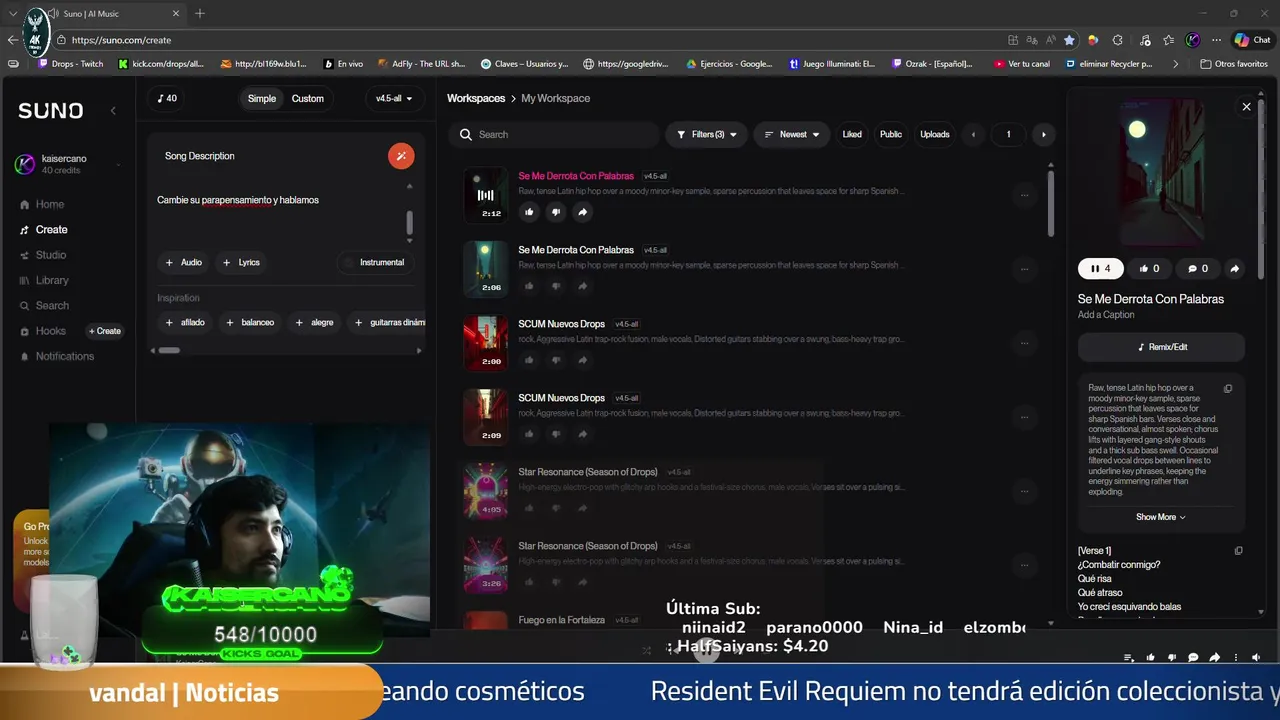Share the SCUM Nuevos Drops 2:09 track
The height and width of the screenshot is (720, 1280).
[583, 434]
